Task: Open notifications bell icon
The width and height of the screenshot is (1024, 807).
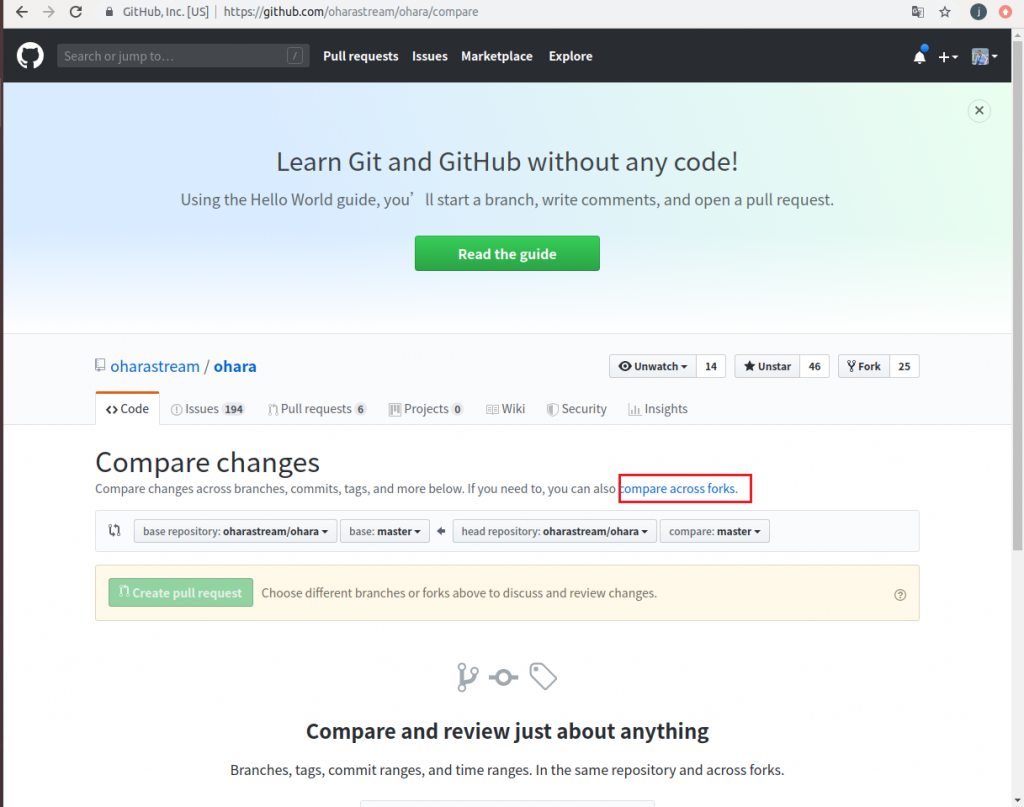Action: coord(920,56)
